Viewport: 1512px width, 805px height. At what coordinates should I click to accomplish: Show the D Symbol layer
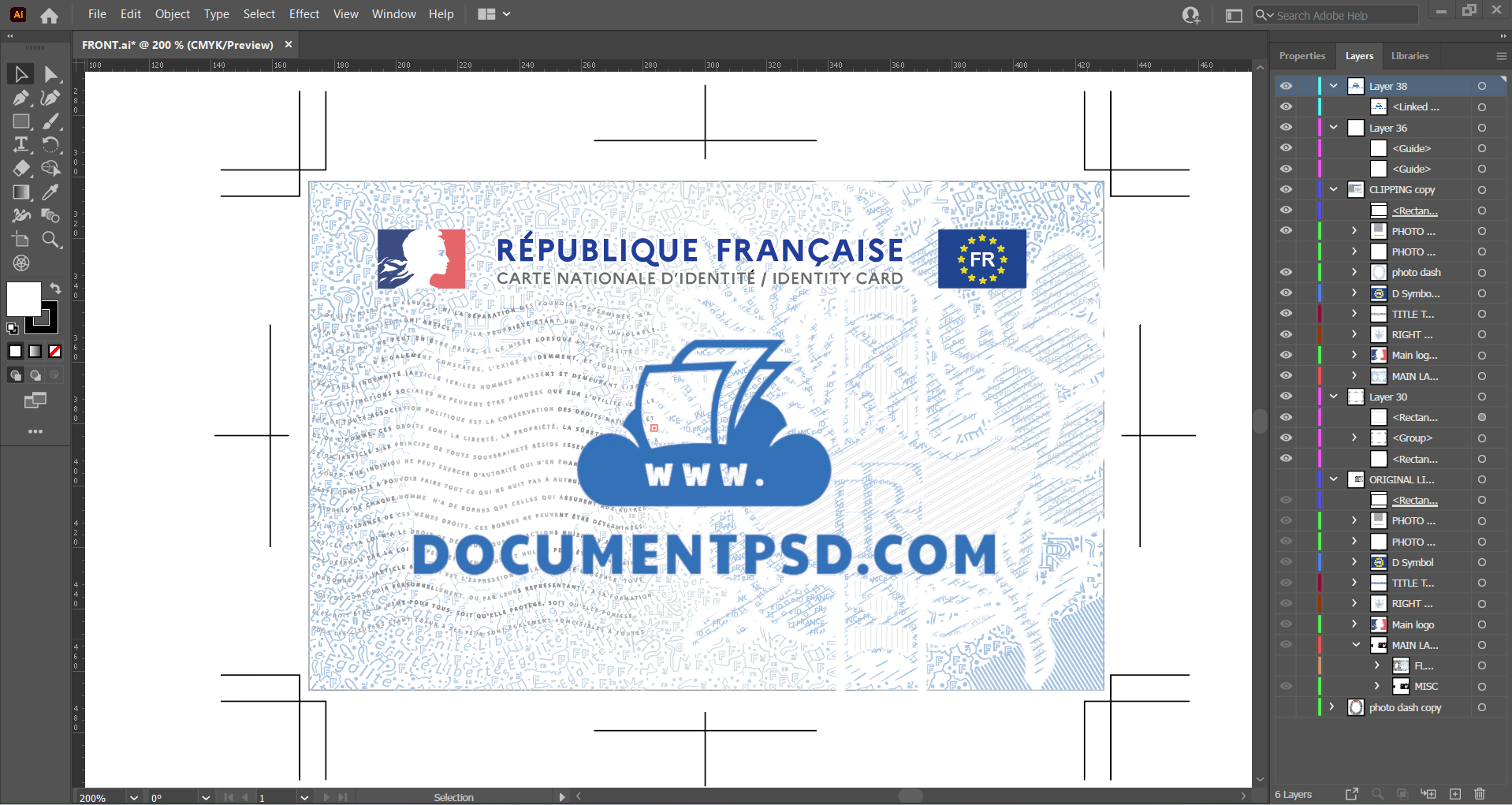[x=1286, y=562]
